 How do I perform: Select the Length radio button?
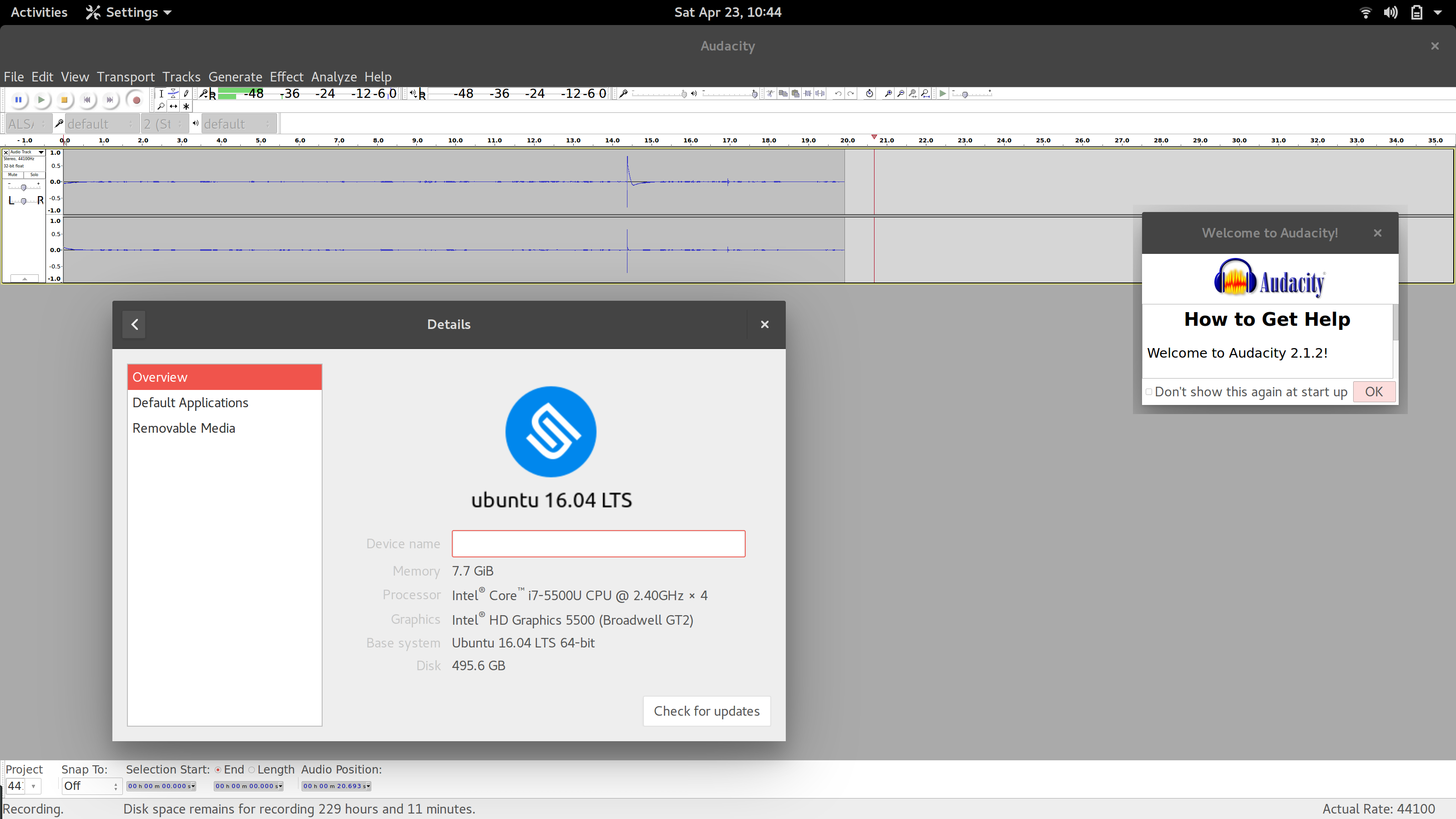click(252, 769)
